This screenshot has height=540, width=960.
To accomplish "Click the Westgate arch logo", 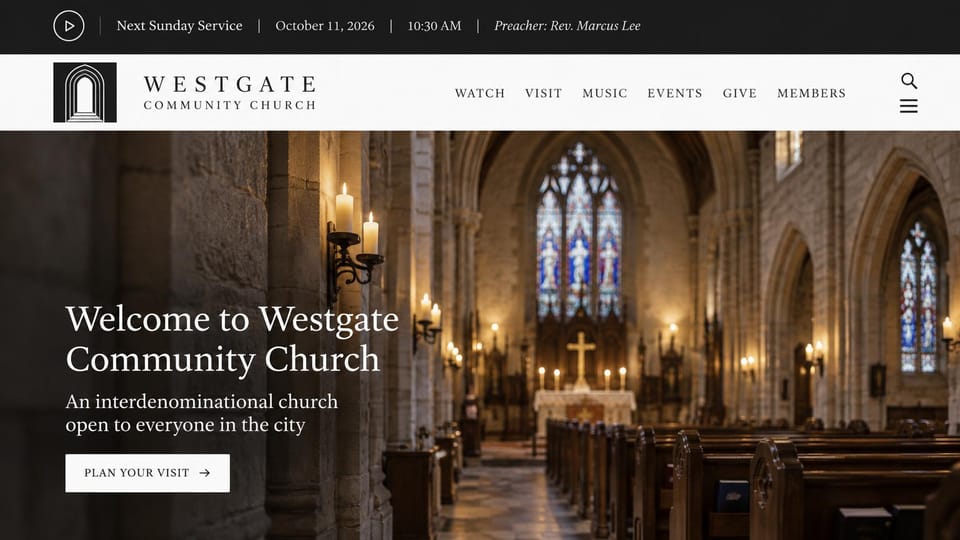I will [x=85, y=92].
